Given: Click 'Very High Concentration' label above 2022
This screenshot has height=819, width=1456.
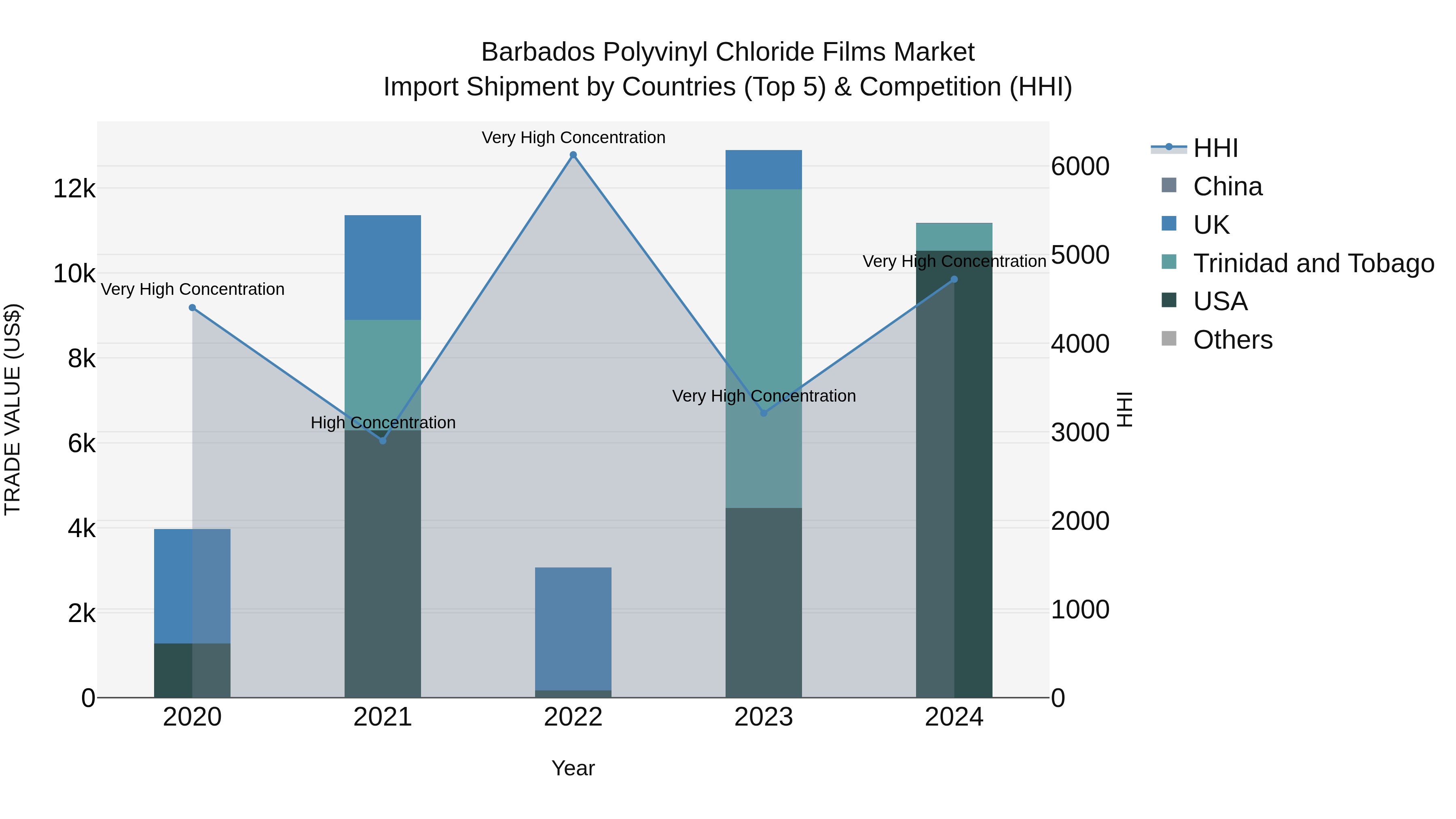Looking at the screenshot, I should click(x=574, y=138).
